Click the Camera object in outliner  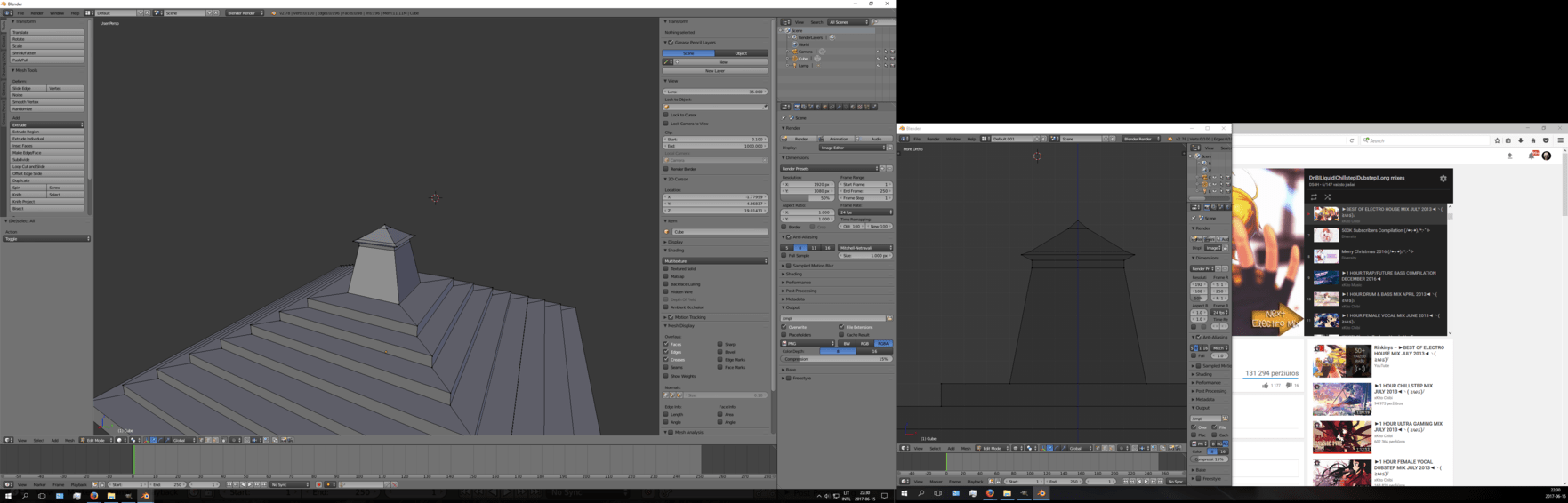click(x=805, y=52)
